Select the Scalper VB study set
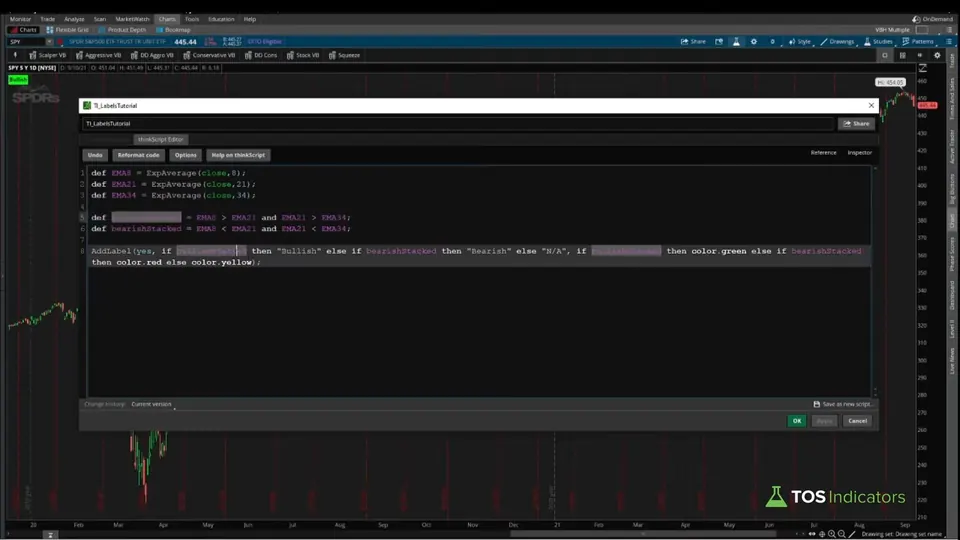The image size is (960, 540). (x=48, y=55)
